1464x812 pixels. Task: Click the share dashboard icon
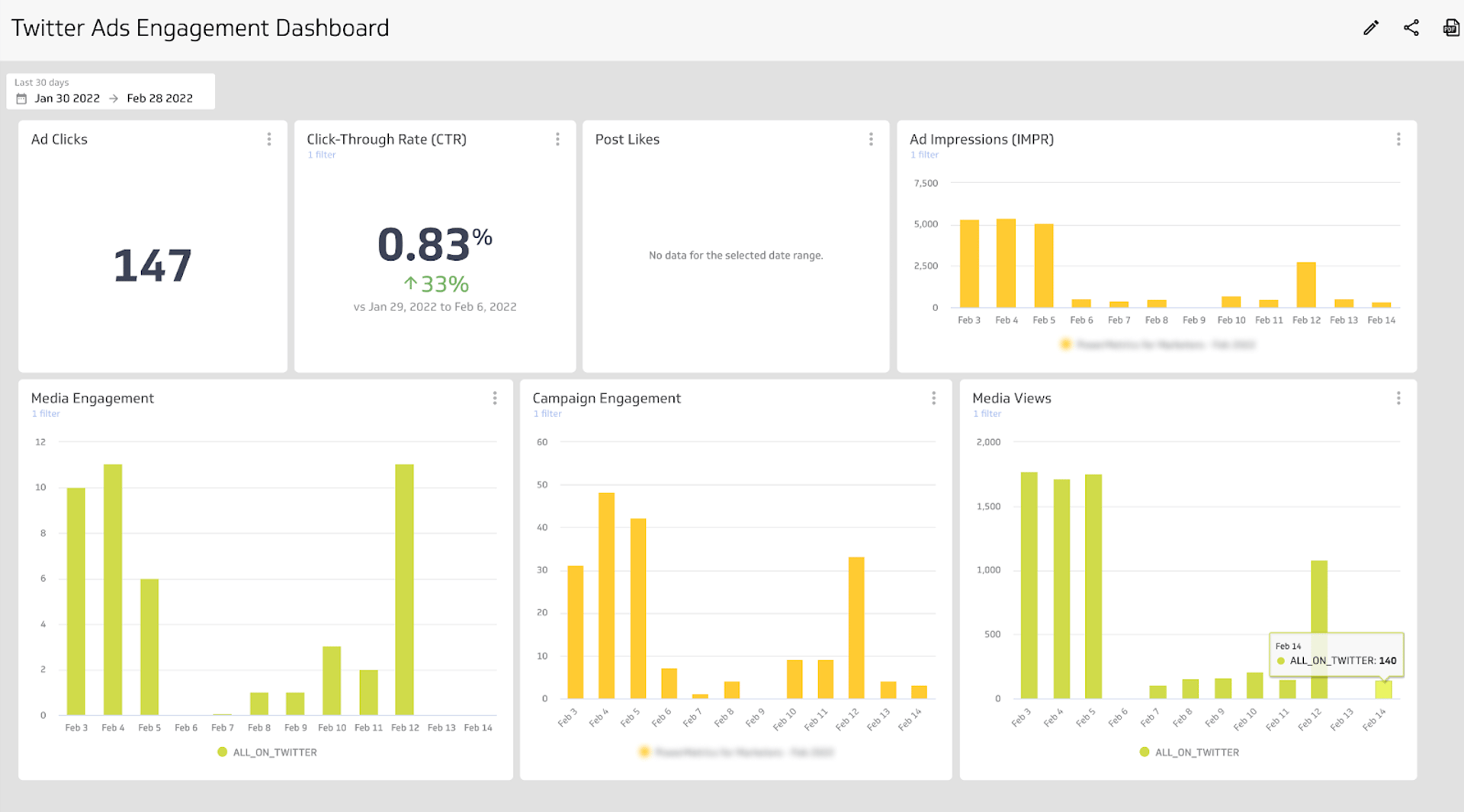click(x=1411, y=28)
